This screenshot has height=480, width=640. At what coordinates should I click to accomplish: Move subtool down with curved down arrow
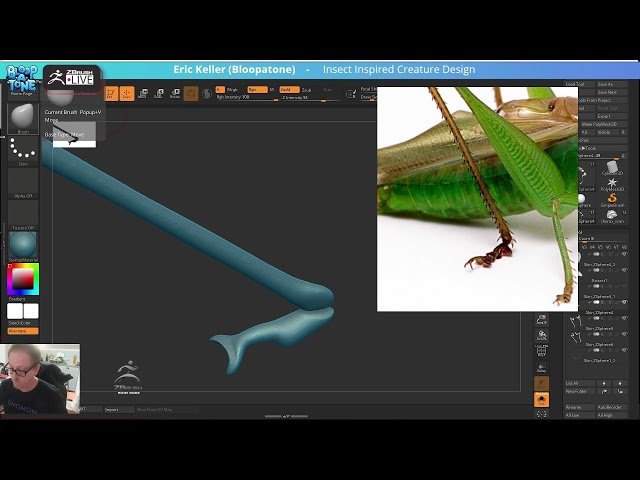pos(620,391)
